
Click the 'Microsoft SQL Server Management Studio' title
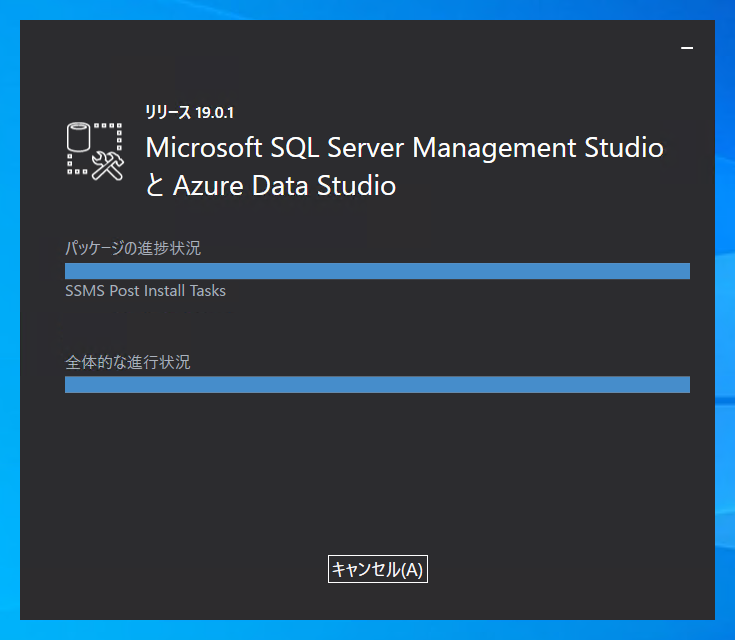[x=405, y=148]
